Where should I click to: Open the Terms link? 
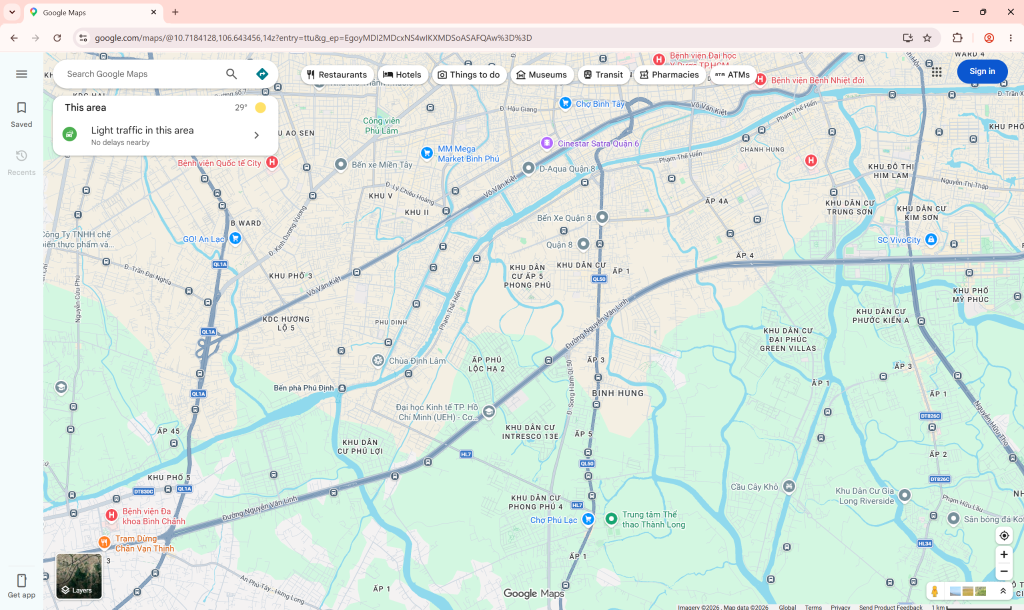pos(813,607)
